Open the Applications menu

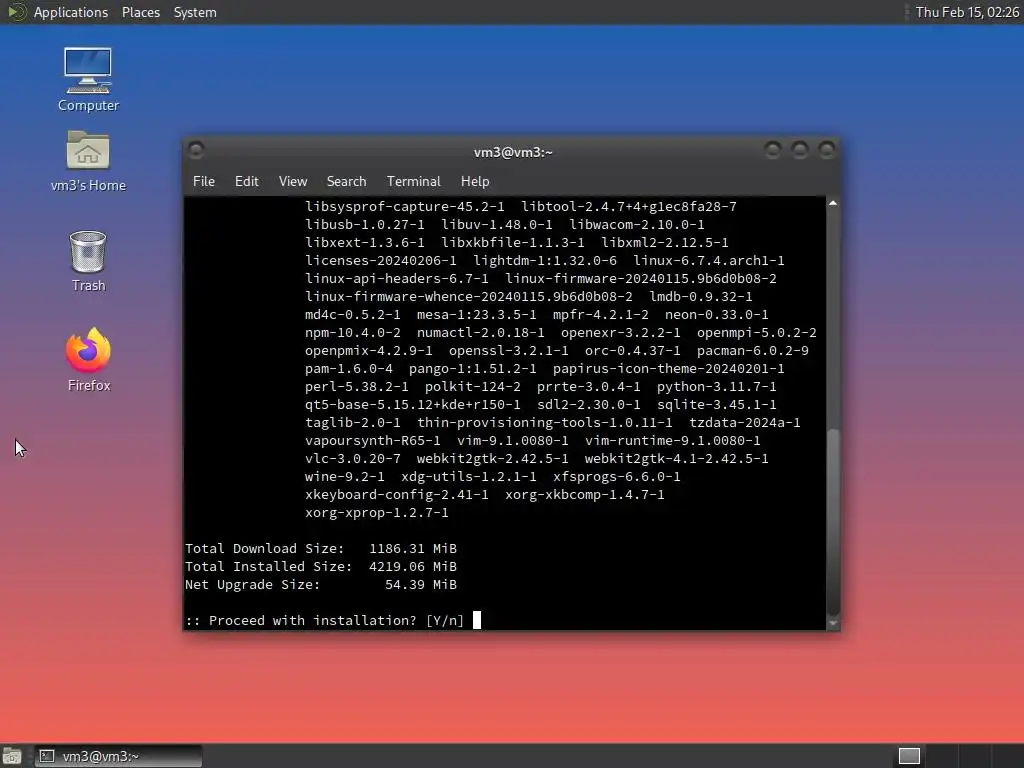click(71, 12)
